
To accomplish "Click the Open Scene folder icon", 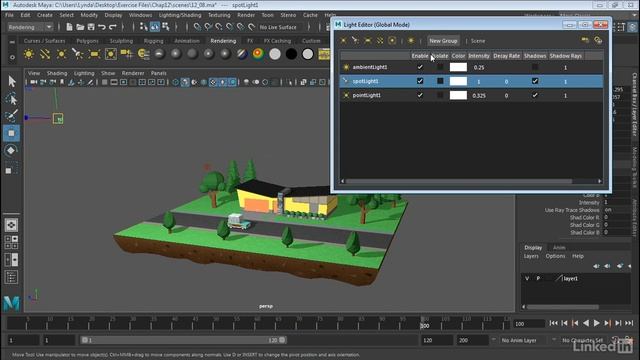I will 80,27.
